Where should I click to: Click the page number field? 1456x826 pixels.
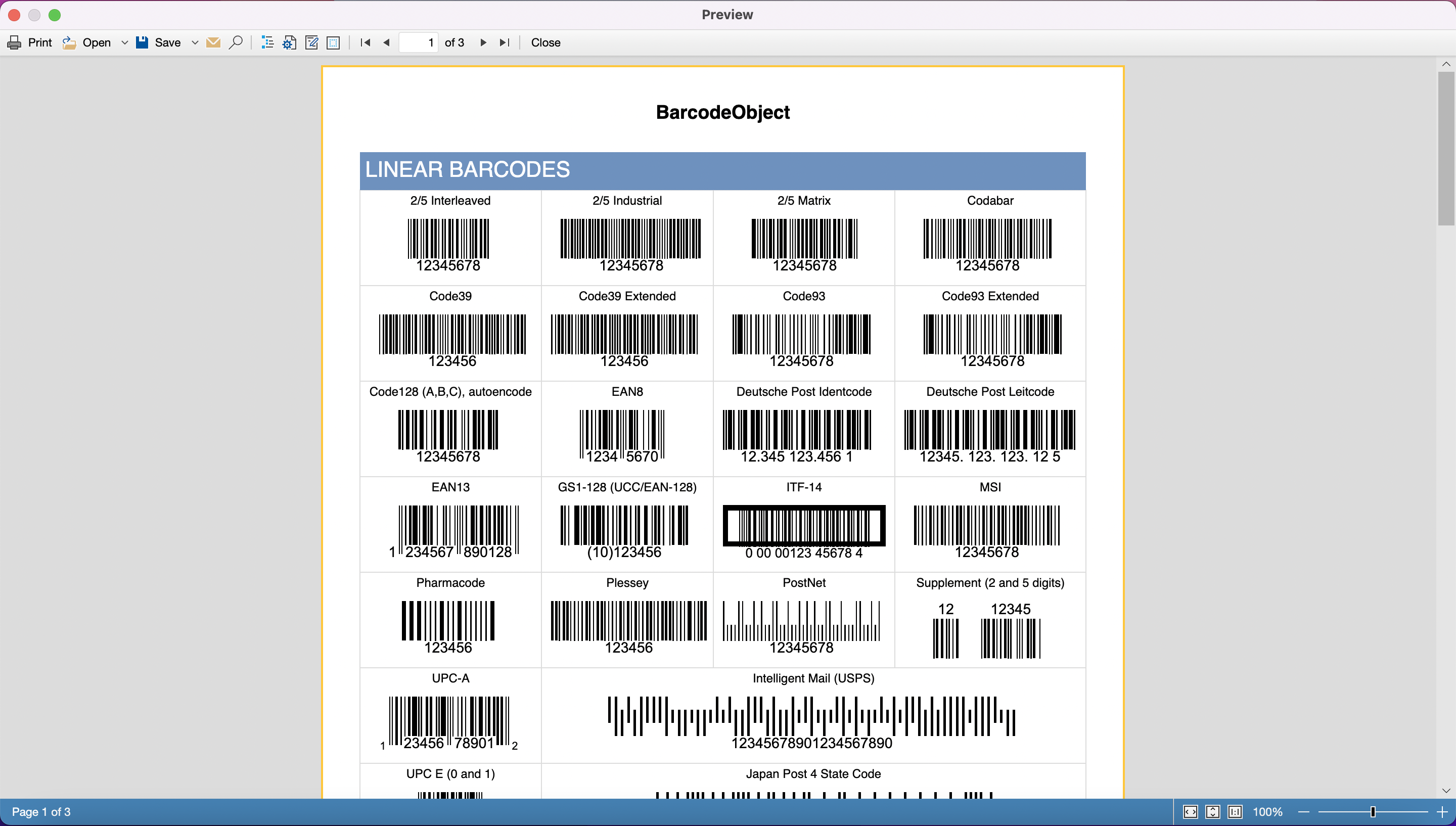pos(419,42)
